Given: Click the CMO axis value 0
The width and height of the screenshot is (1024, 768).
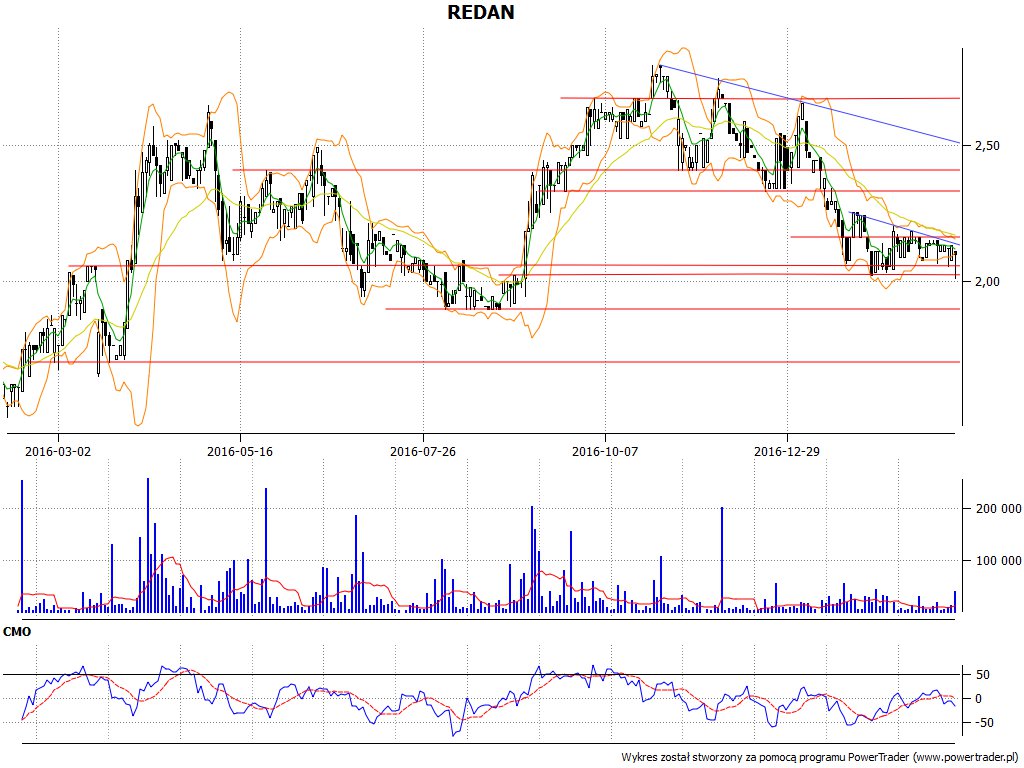Looking at the screenshot, I should tap(978, 699).
